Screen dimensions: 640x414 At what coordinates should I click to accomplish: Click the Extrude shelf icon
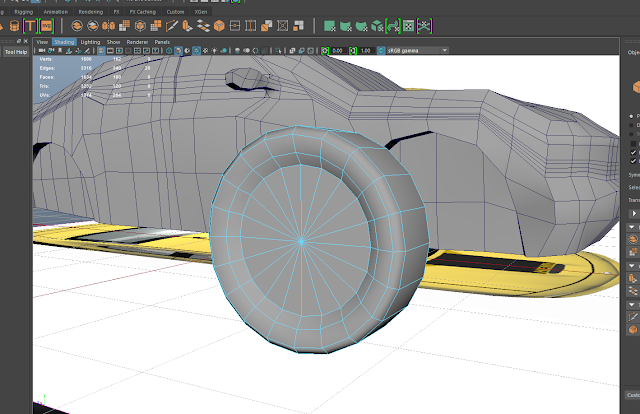[x=187, y=26]
